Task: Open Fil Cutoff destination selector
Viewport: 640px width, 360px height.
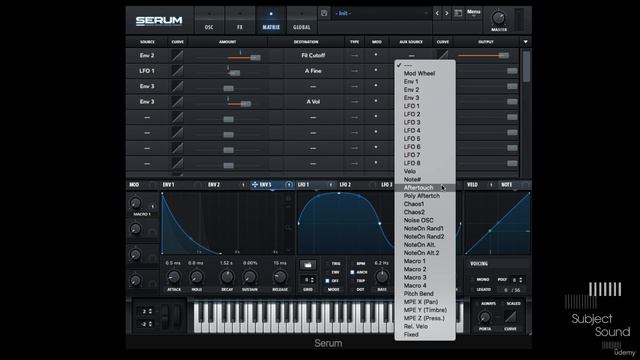Action: [313, 56]
